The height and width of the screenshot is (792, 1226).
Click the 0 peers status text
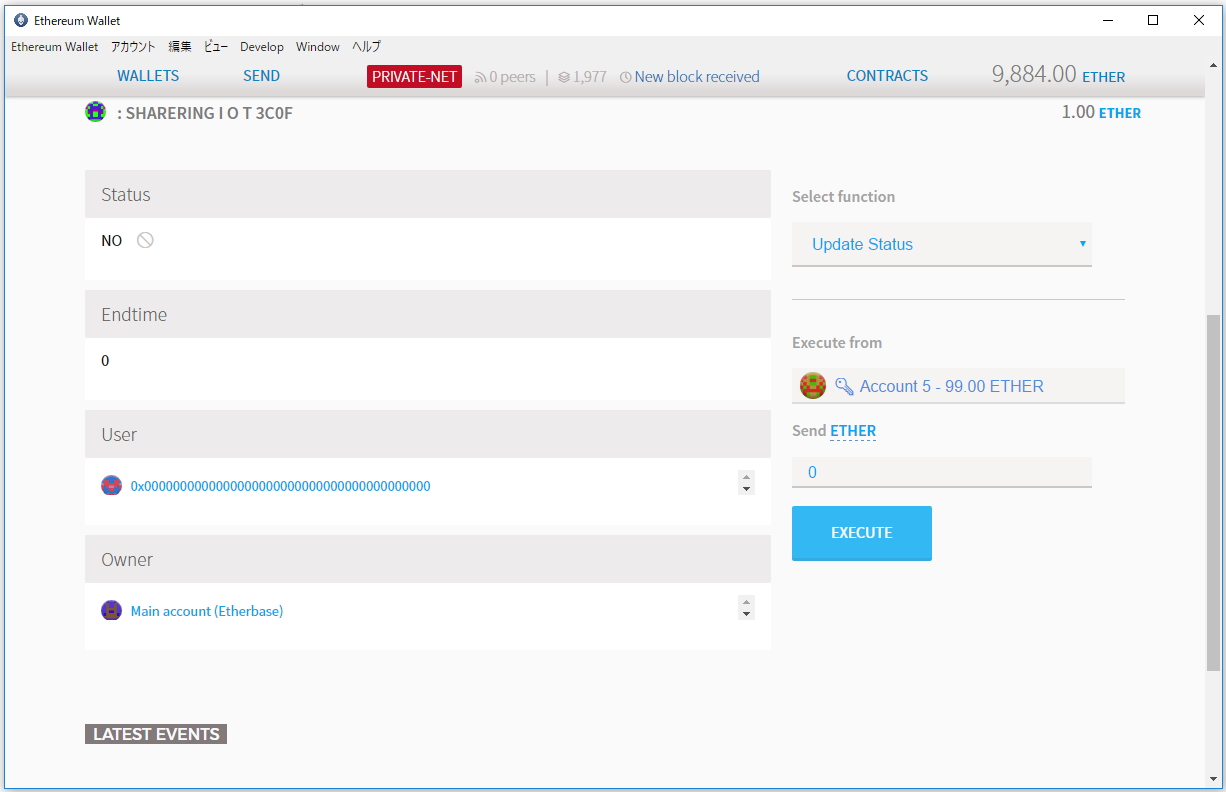[x=513, y=77]
